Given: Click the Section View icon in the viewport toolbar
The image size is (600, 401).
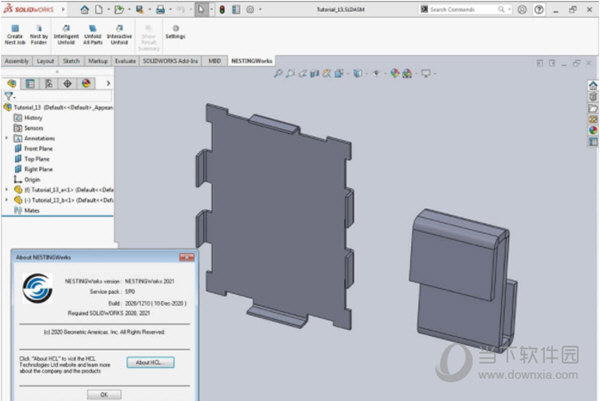Looking at the screenshot, I should pyautogui.click(x=315, y=73).
